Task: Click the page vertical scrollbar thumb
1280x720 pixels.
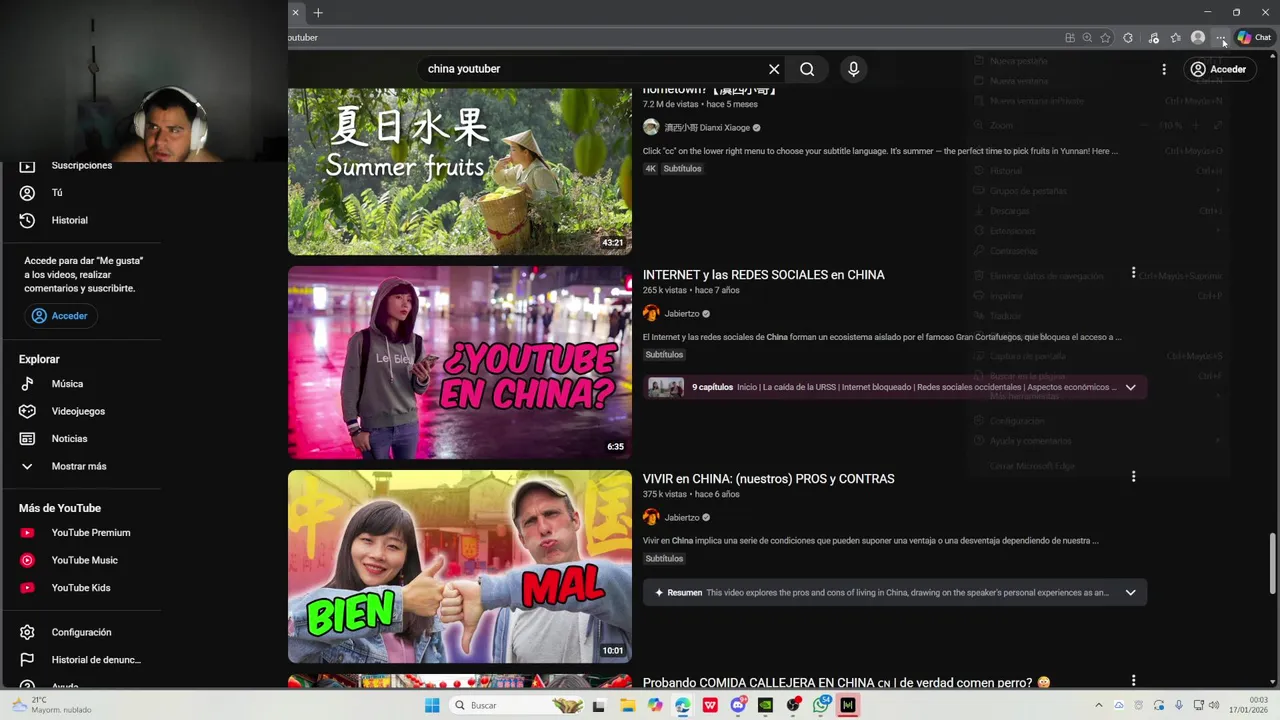Action: pyautogui.click(x=1273, y=563)
